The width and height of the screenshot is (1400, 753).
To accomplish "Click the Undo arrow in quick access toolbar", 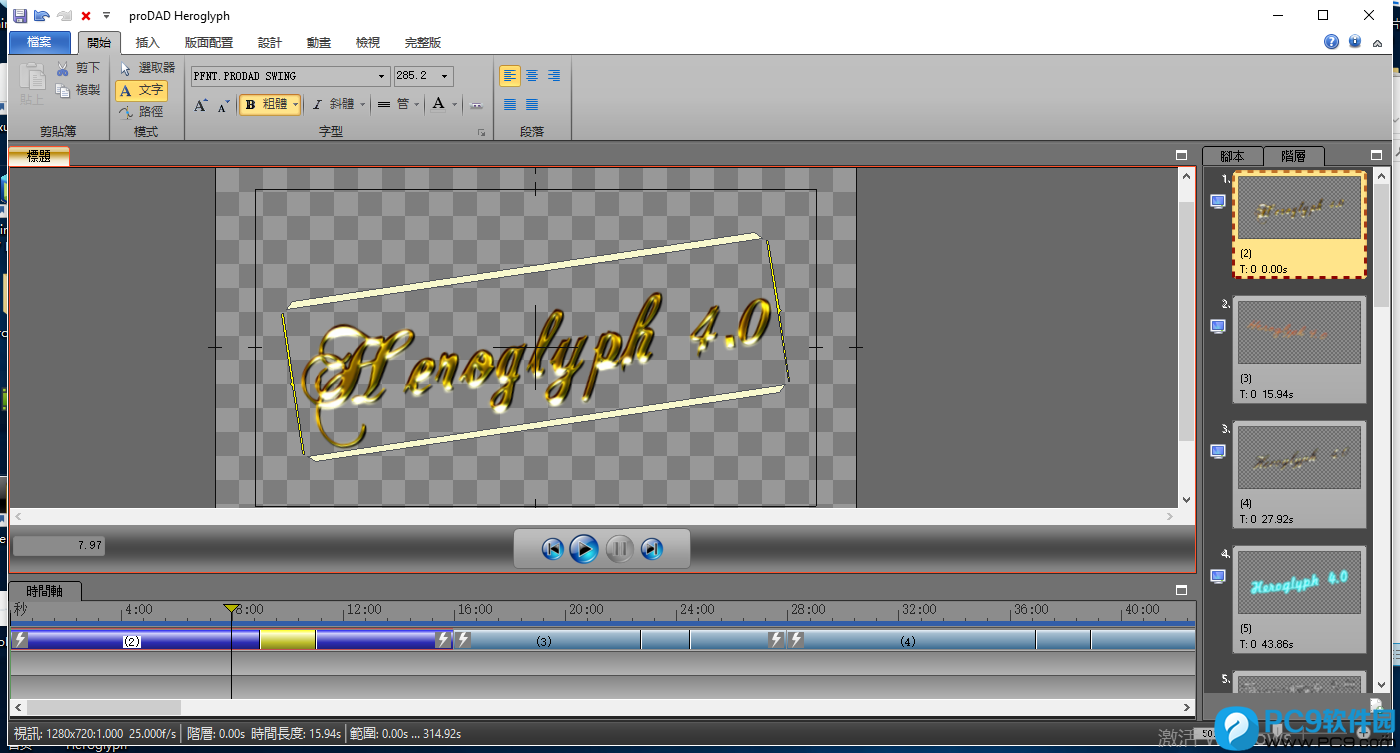I will click(41, 15).
